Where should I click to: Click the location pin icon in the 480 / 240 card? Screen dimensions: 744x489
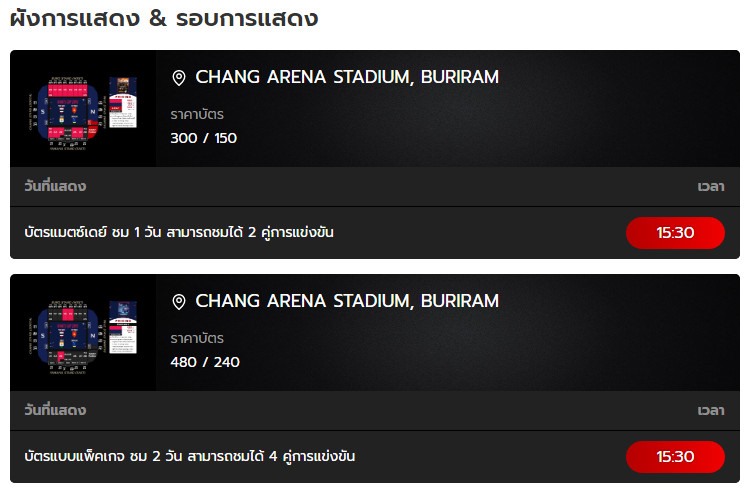point(178,302)
